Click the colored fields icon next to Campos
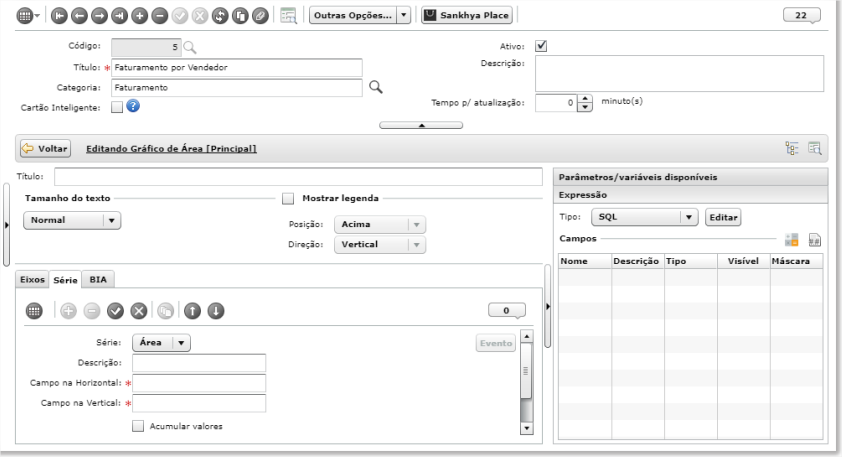842x457 pixels. coord(792,240)
